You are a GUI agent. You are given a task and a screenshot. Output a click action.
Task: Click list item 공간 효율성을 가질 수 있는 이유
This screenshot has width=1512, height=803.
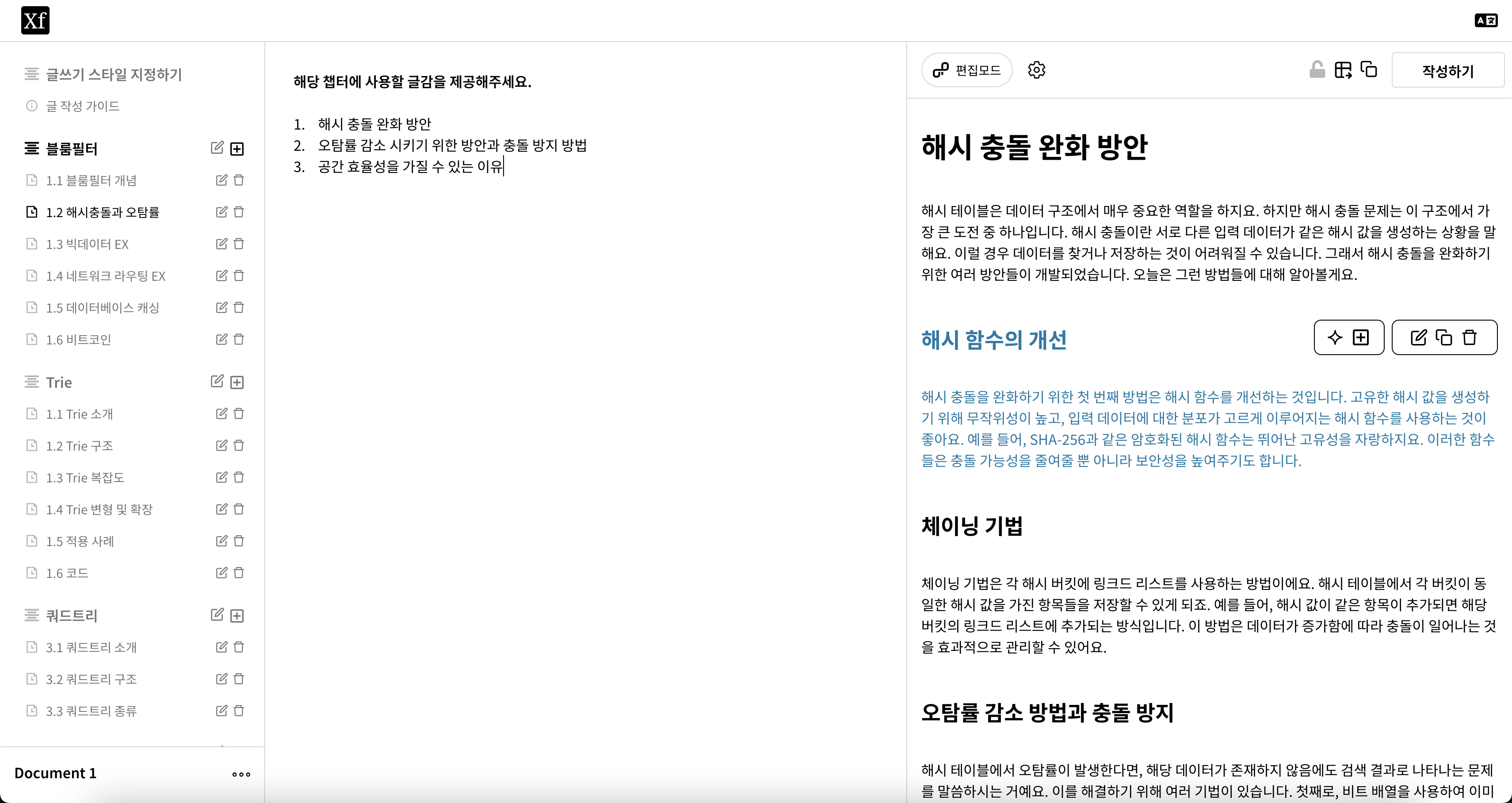pos(410,166)
